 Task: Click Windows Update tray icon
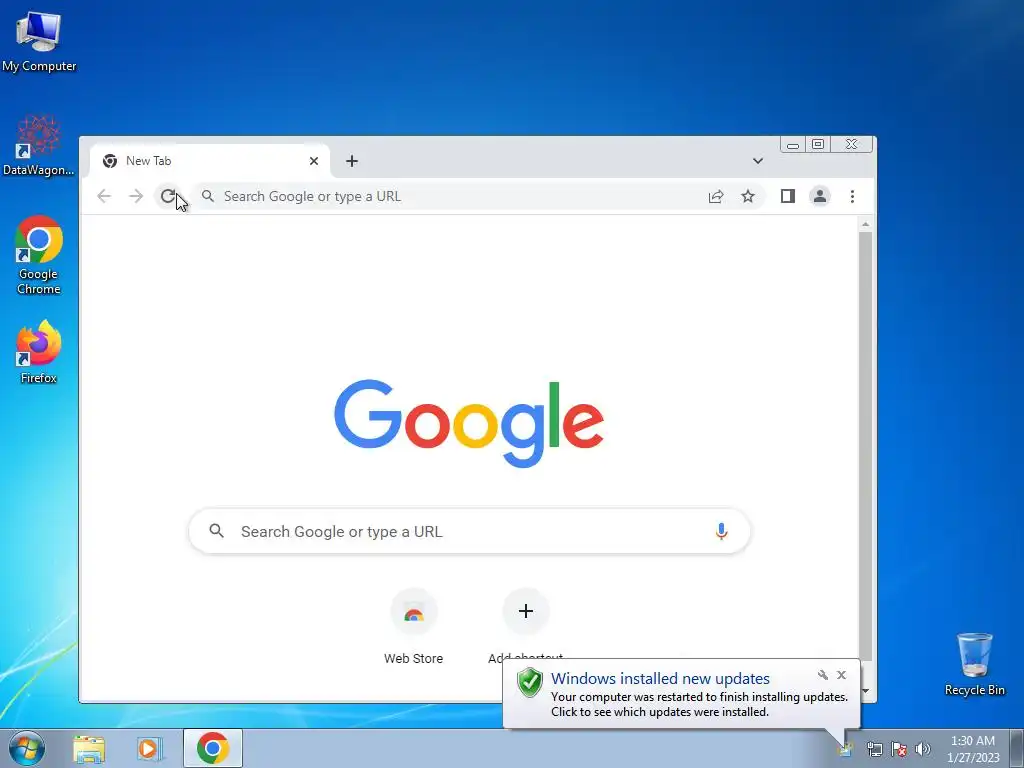pos(846,749)
